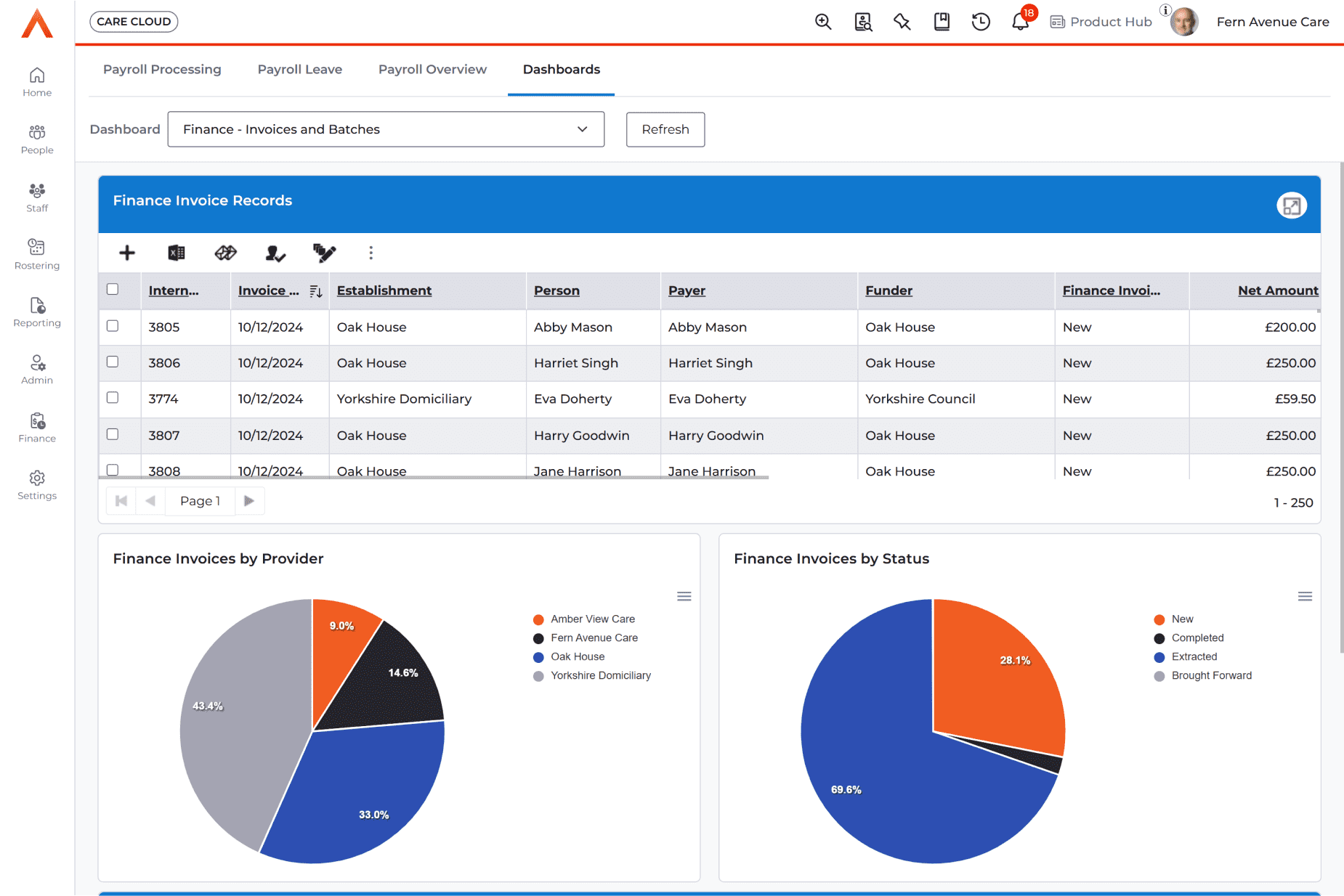Viewport: 1344px width, 896px height.
Task: Click the three-dot more options icon
Action: (x=371, y=253)
